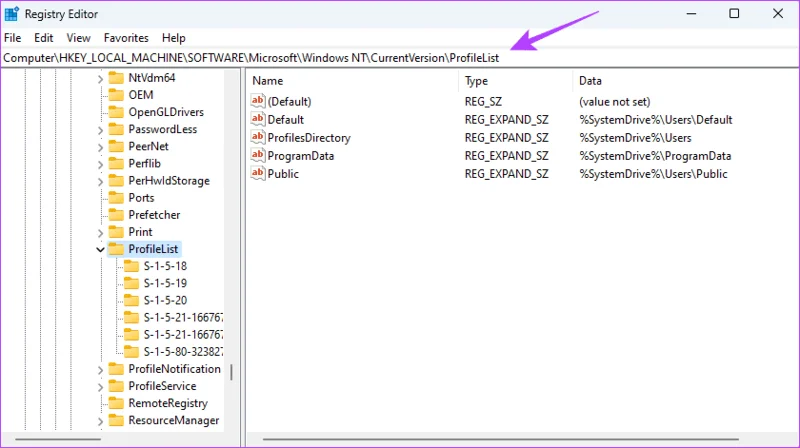This screenshot has height=448, width=800.
Task: Click the ProfilesDirectory value icon
Action: pyautogui.click(x=258, y=137)
